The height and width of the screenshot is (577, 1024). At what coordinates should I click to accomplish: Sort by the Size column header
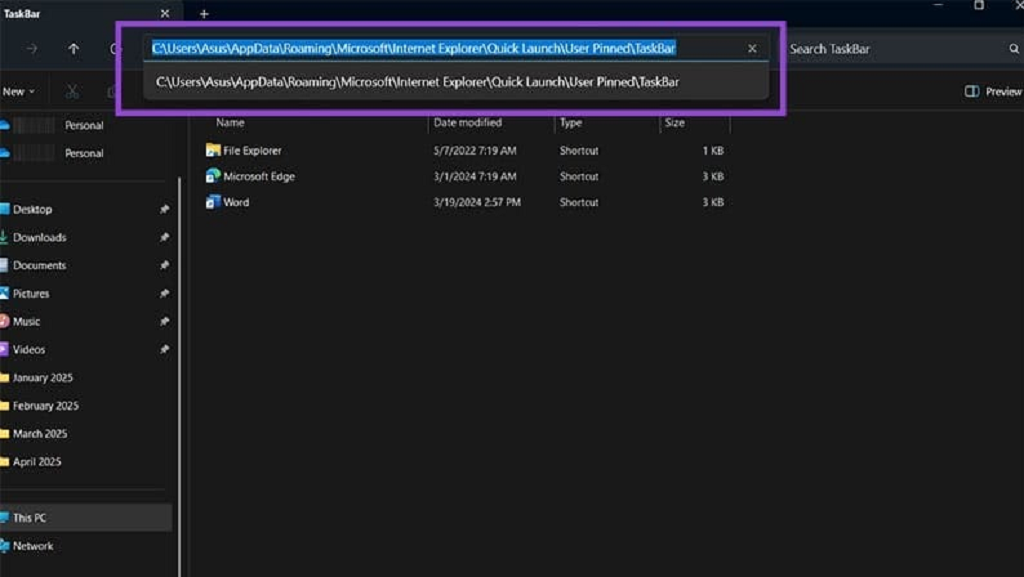tap(675, 122)
